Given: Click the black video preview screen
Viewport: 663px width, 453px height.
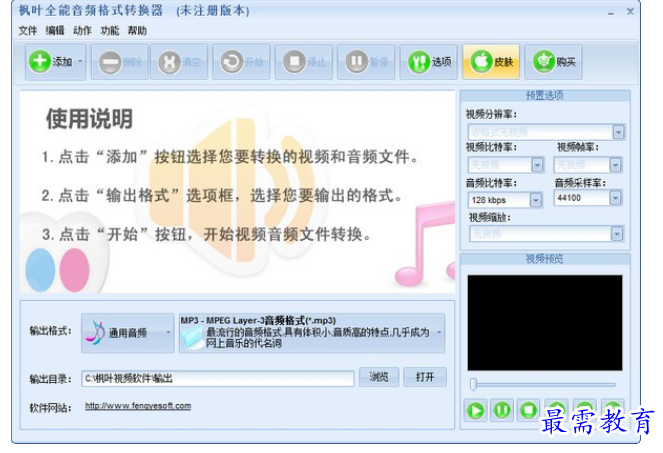Looking at the screenshot, I should pyautogui.click(x=545, y=323).
